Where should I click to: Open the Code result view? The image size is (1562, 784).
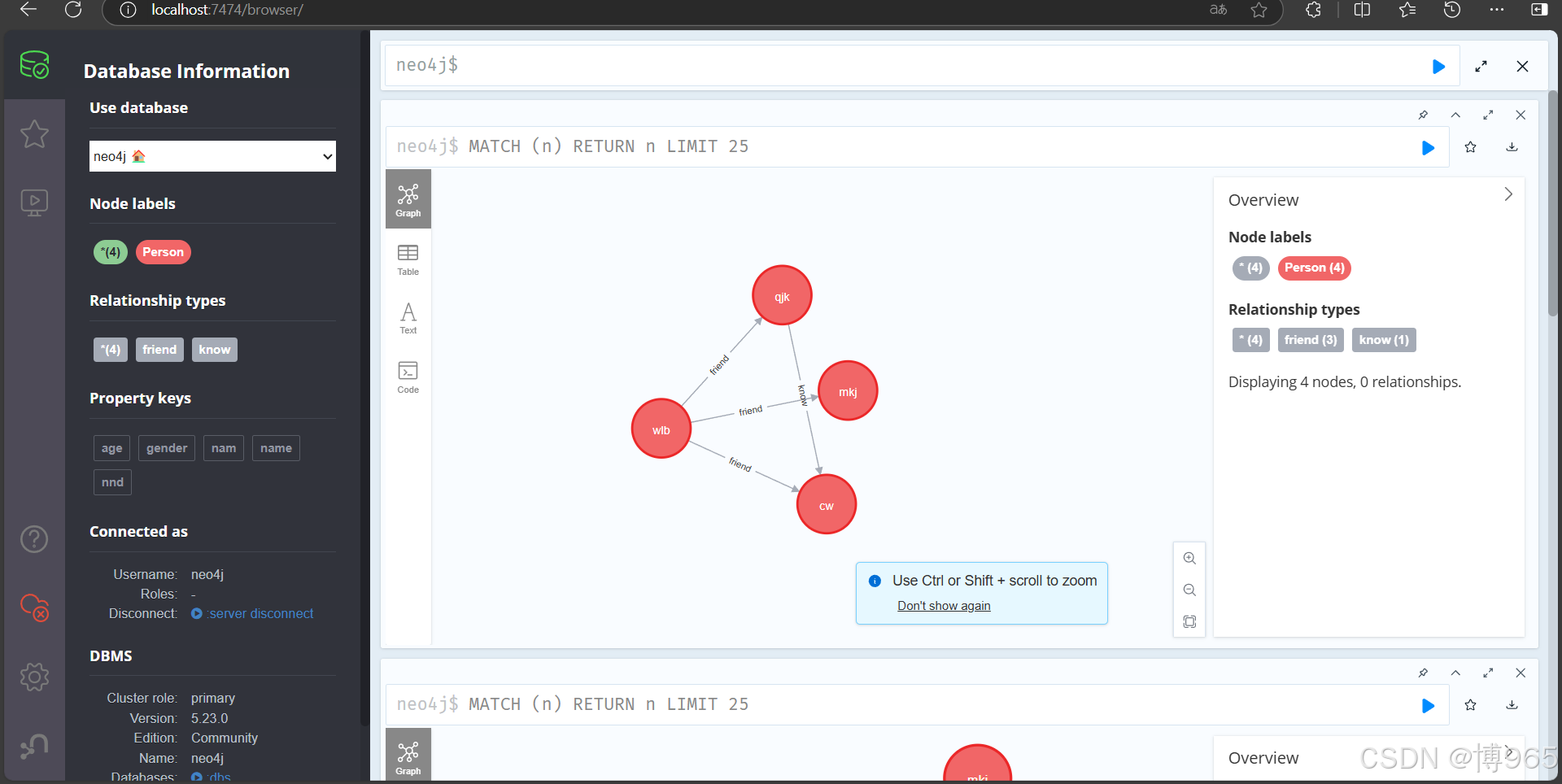point(408,377)
